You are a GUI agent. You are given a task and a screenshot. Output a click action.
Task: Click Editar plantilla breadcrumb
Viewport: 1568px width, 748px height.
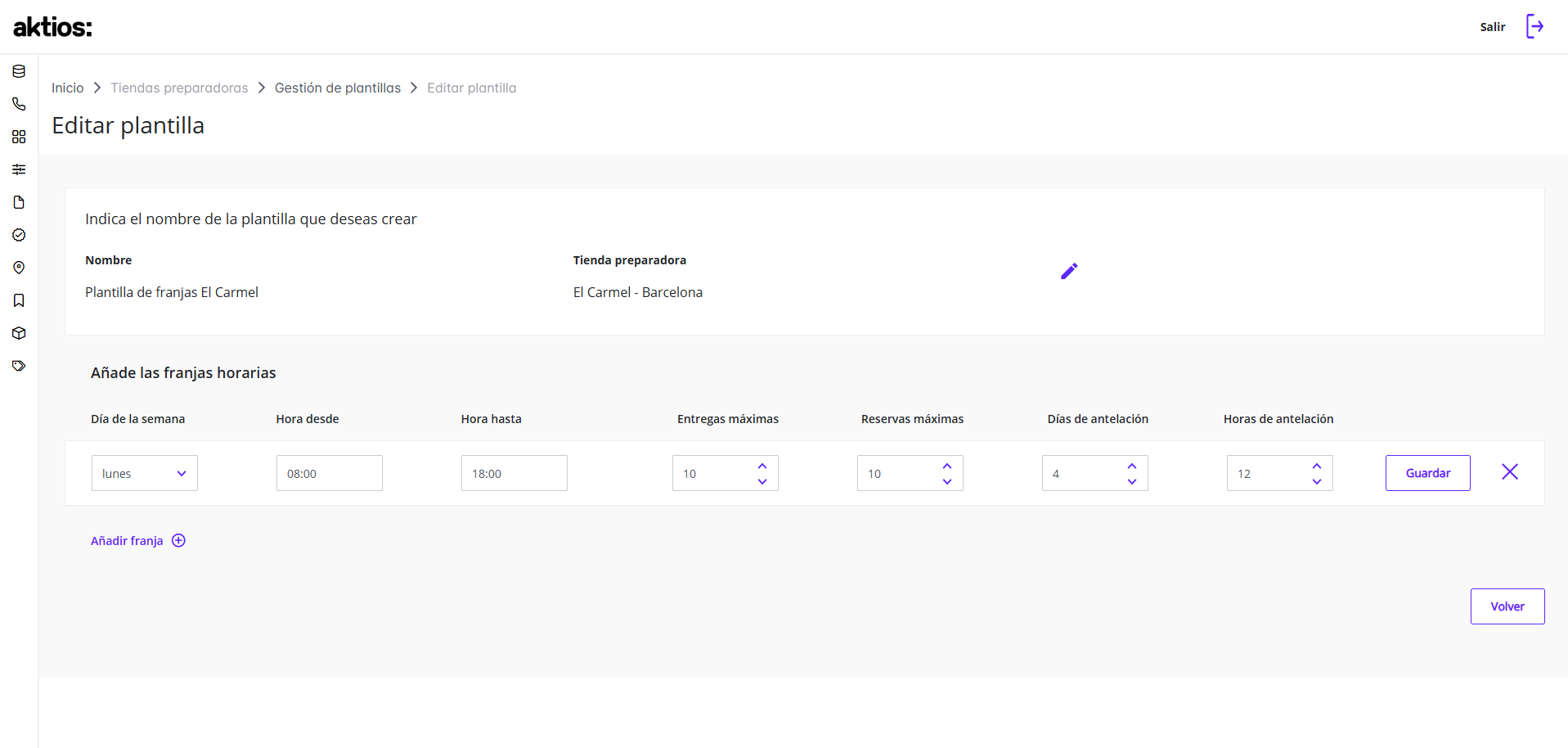(x=472, y=88)
